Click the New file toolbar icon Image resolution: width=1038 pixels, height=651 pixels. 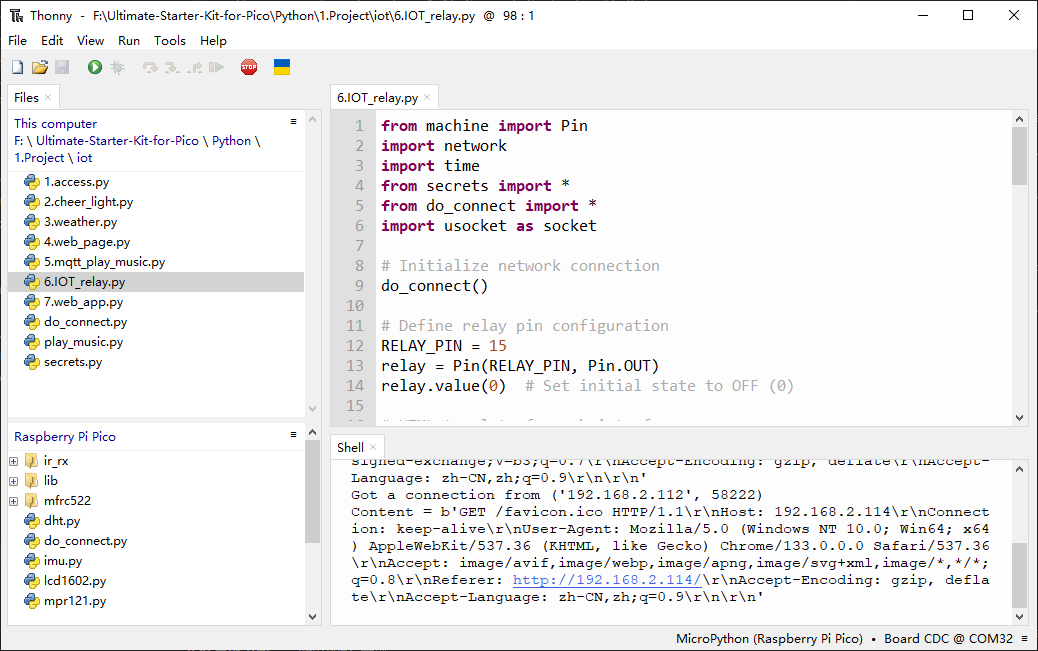pos(18,67)
